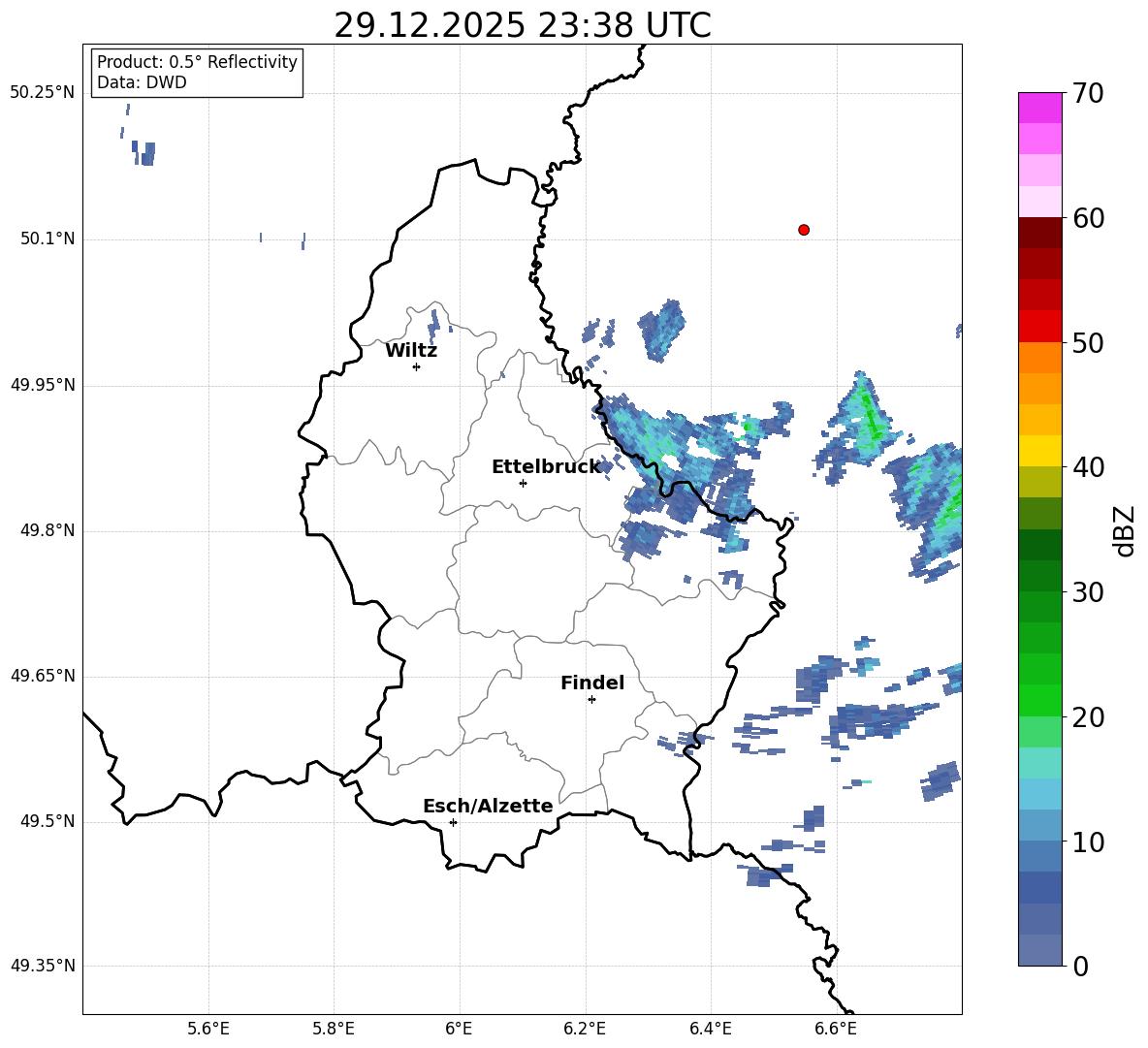Click the 50 tick on the colorbar
This screenshot has width=1148, height=1048.
[1088, 342]
